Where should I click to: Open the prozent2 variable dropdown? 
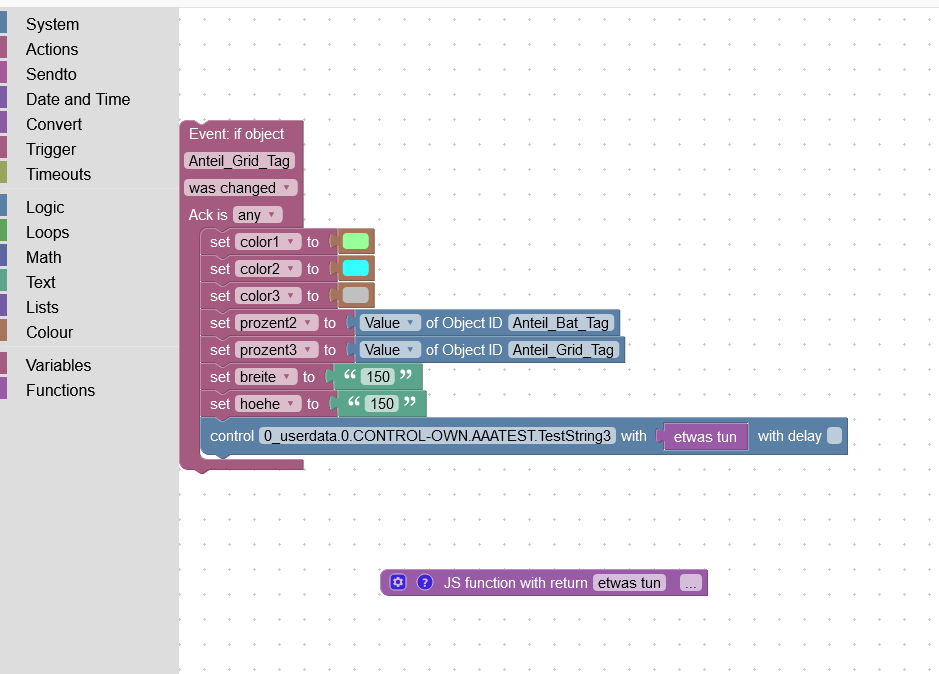276,323
